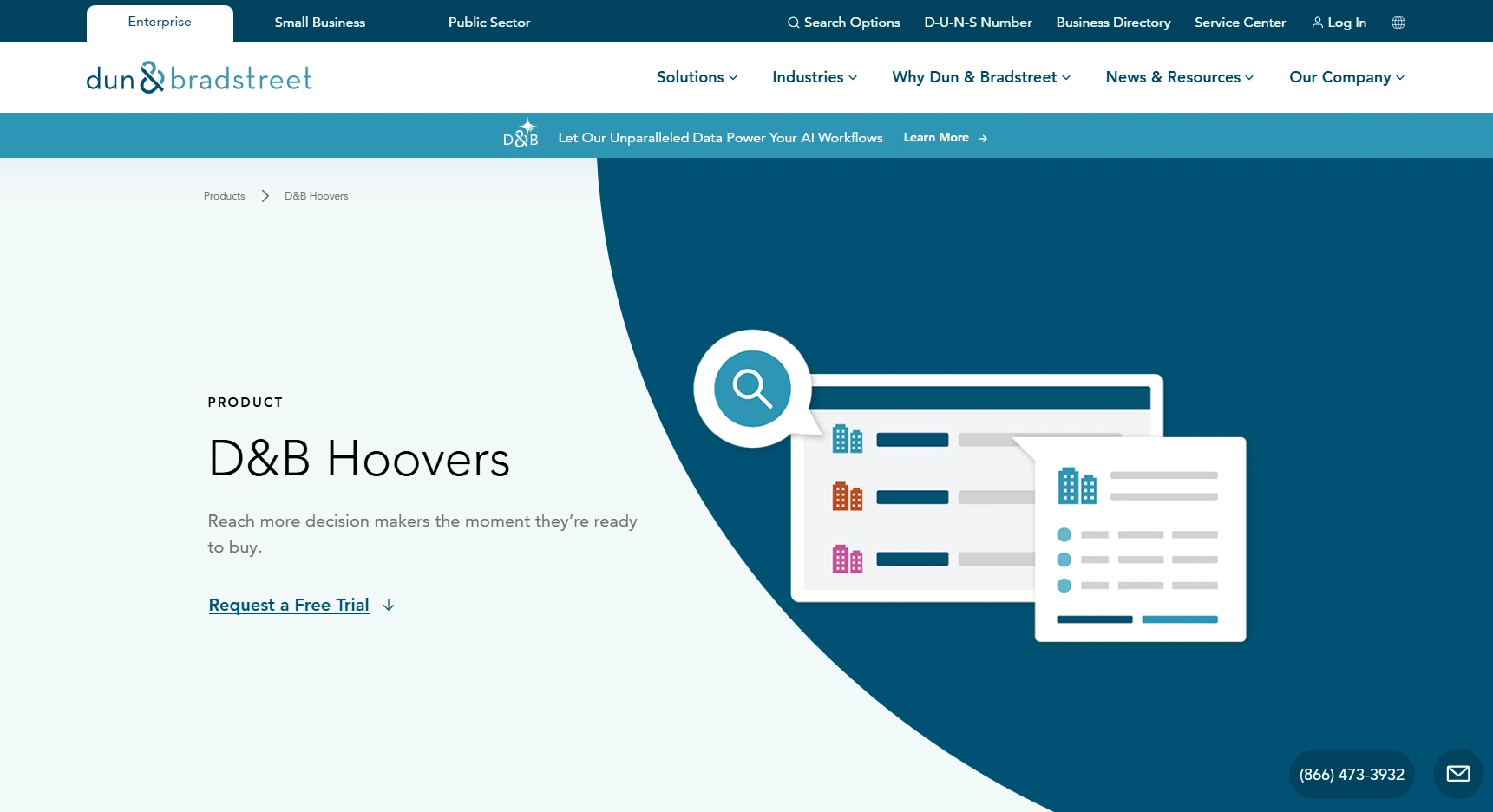Click the breadcrumb chevron separator icon
Screen dimensions: 1493x812
tap(265, 196)
